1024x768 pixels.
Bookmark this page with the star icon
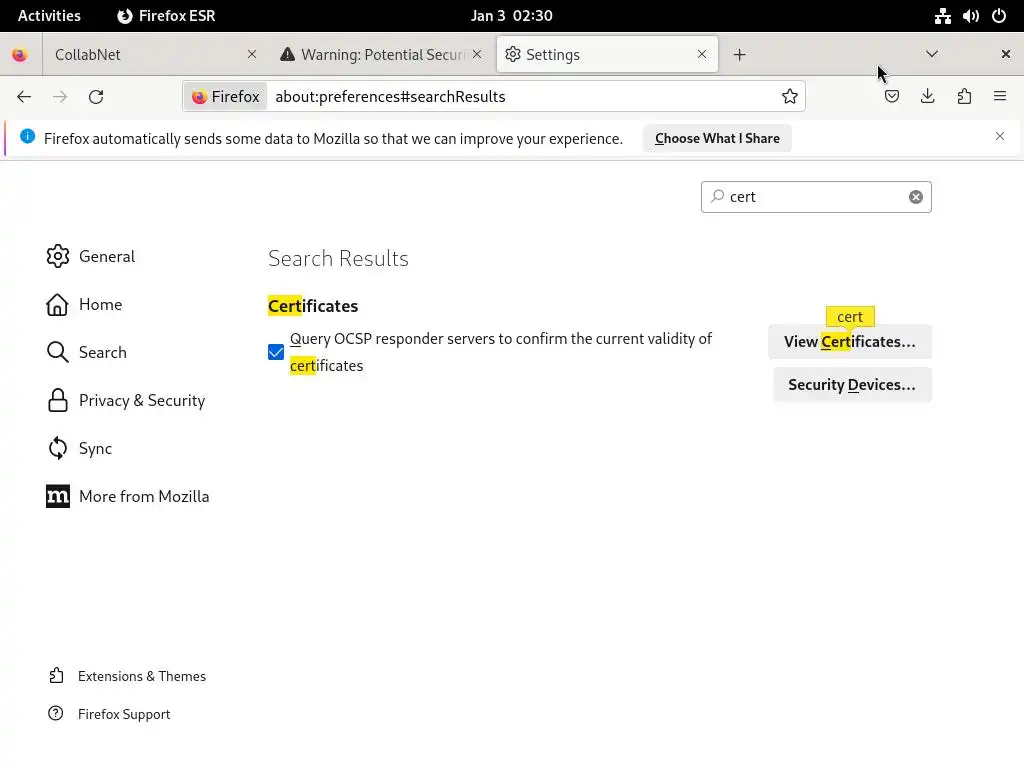pyautogui.click(x=790, y=97)
